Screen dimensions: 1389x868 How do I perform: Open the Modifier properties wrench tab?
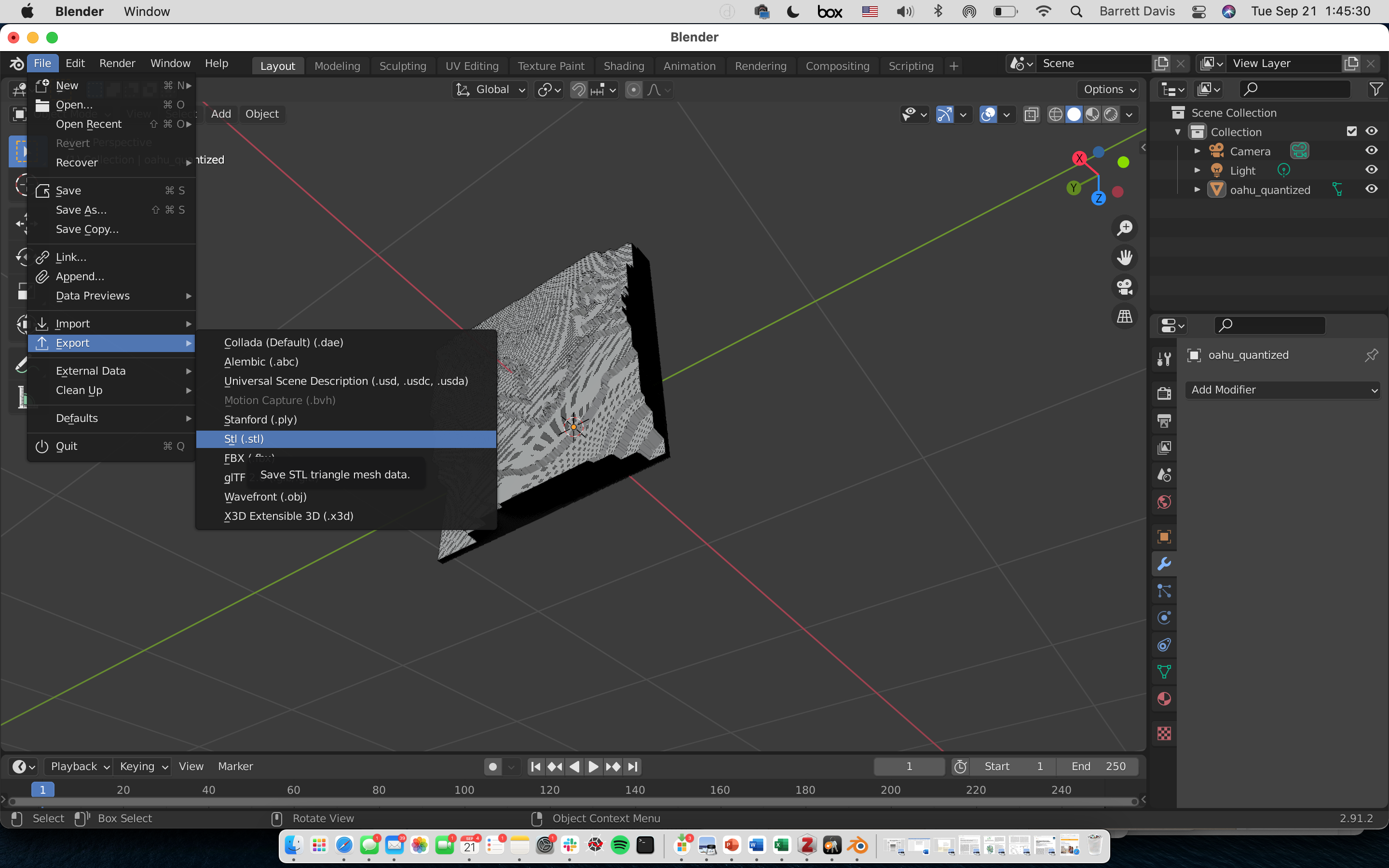pyautogui.click(x=1164, y=564)
